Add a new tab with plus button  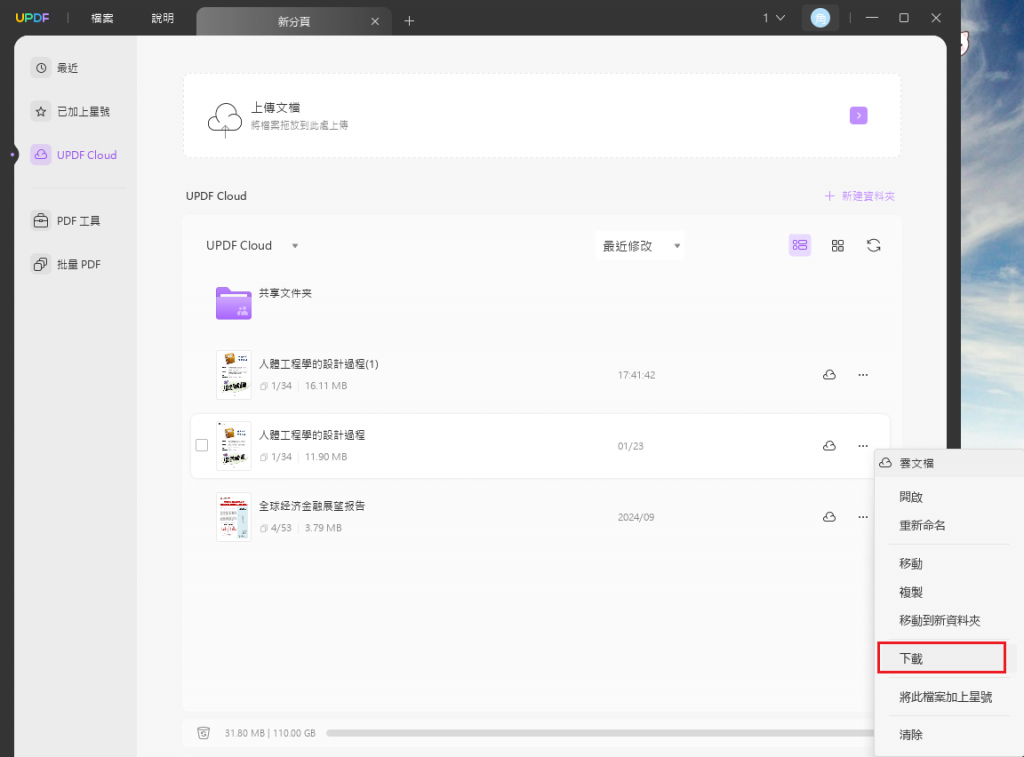409,21
